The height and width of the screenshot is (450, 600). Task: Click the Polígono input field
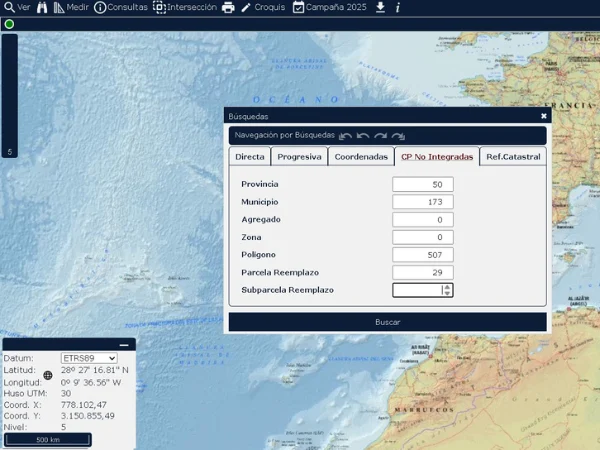[x=422, y=255]
